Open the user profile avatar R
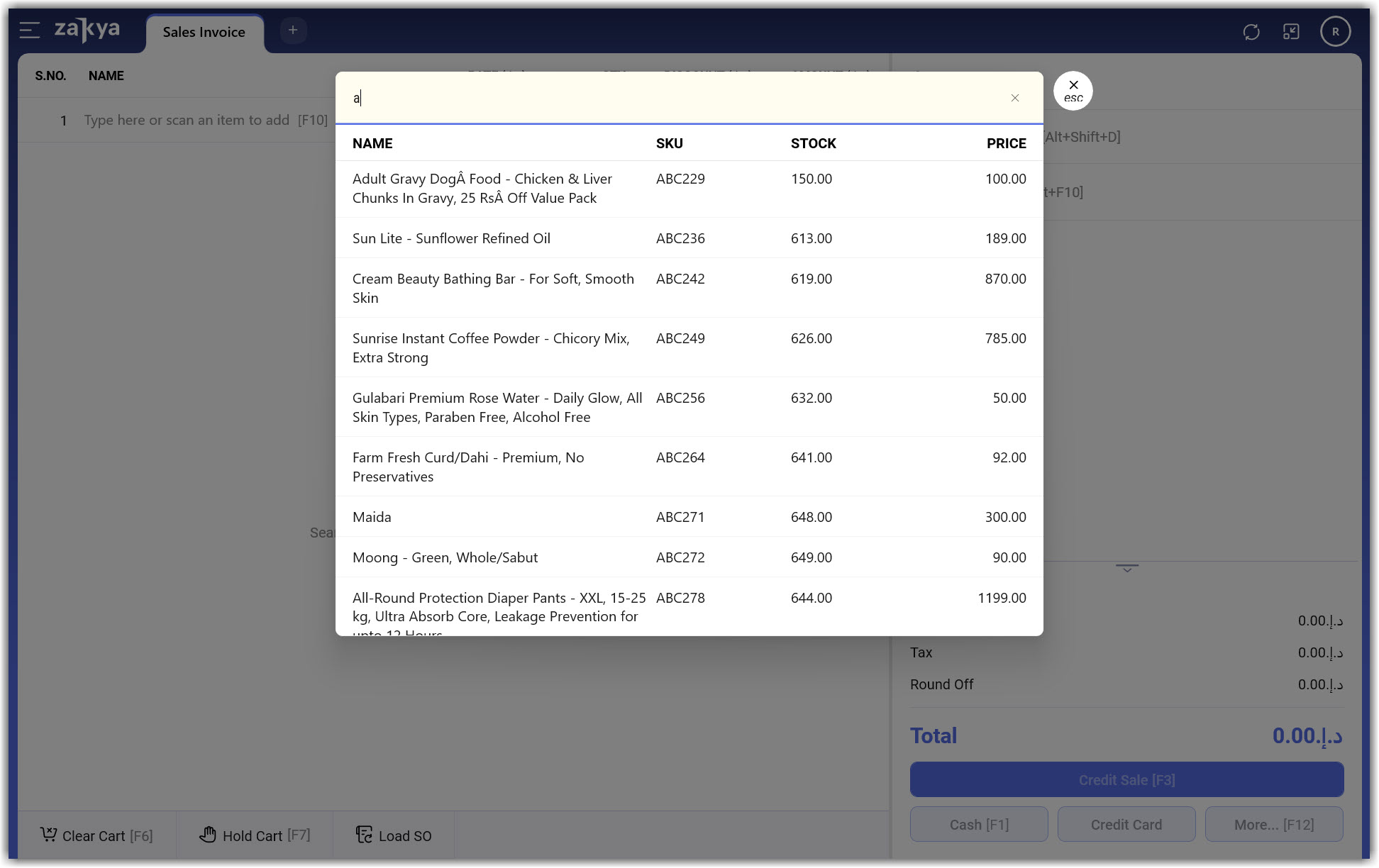The height and width of the screenshot is (868, 1379). point(1334,32)
